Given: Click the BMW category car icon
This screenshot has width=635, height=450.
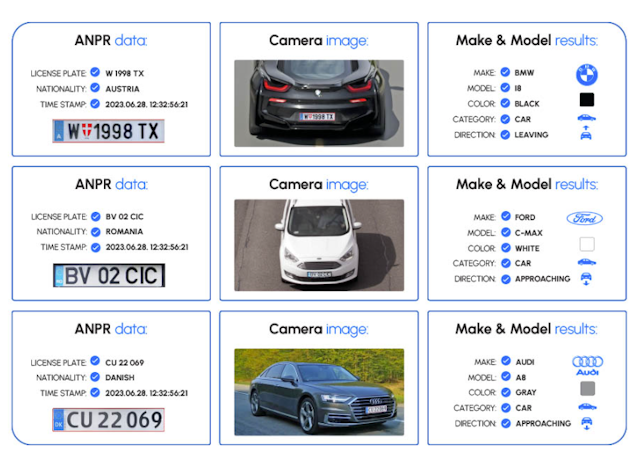Looking at the screenshot, I should [586, 118].
